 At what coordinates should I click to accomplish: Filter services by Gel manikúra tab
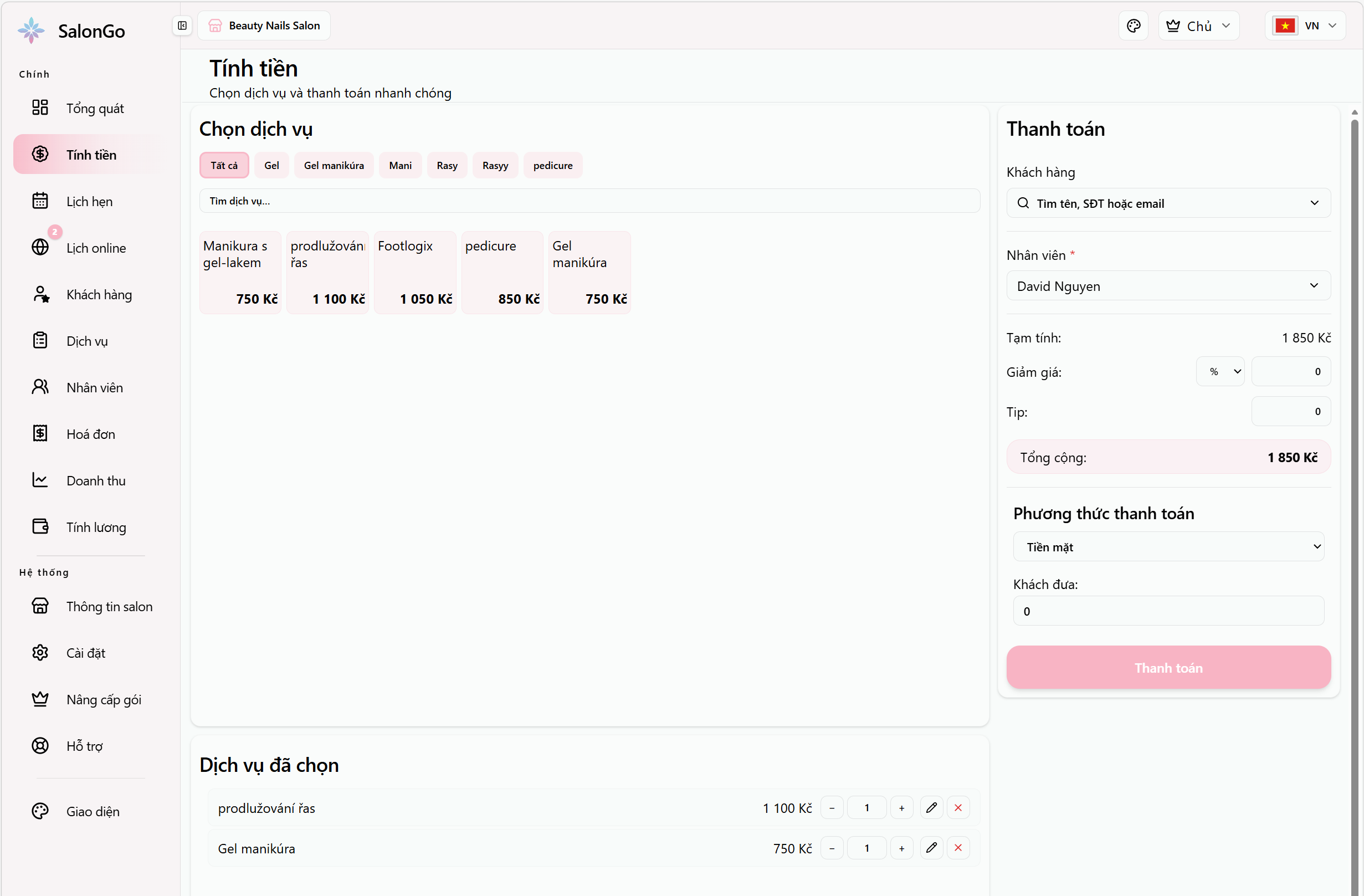coord(334,166)
